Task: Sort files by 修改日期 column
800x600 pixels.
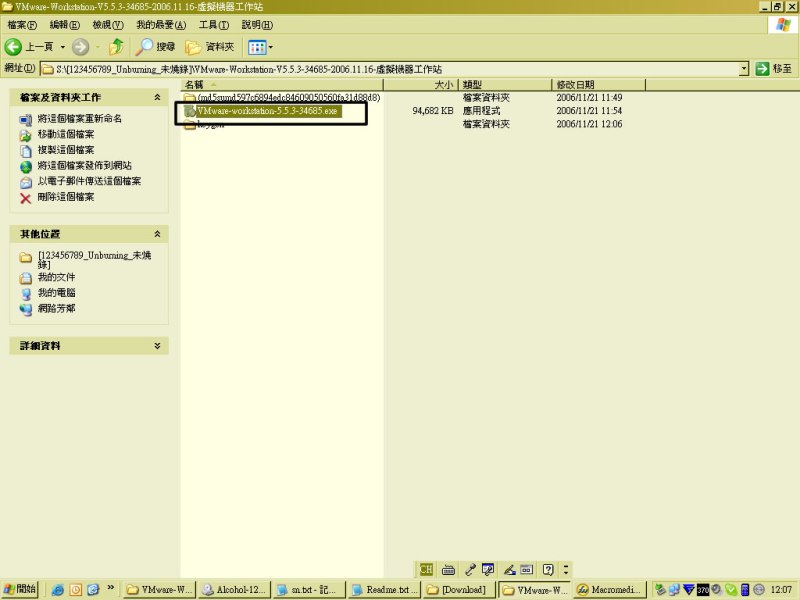Action: click(598, 85)
